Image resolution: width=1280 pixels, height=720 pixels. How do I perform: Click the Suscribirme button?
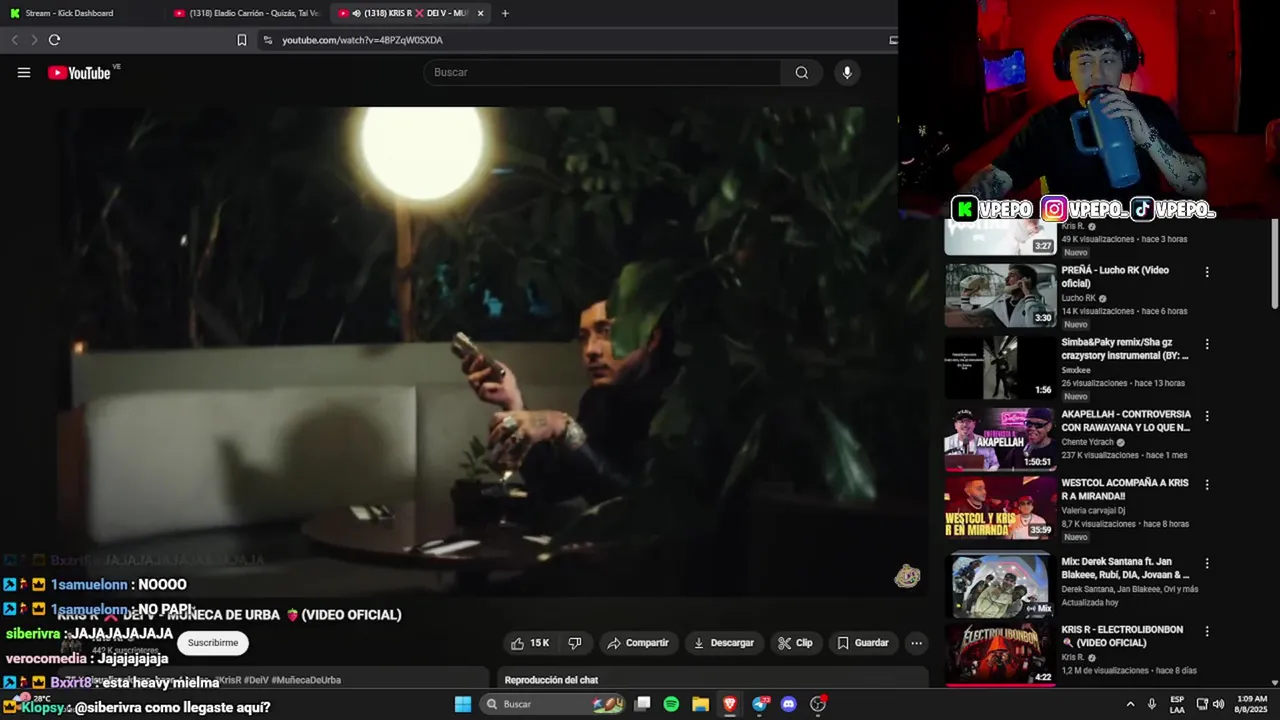pyautogui.click(x=213, y=643)
